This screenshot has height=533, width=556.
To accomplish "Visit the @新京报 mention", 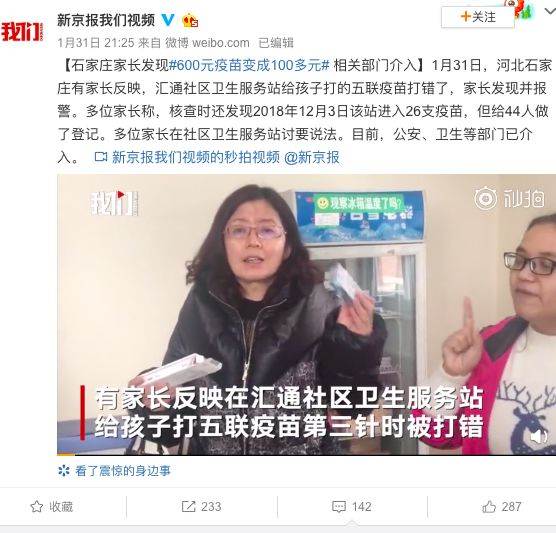I will [312, 157].
